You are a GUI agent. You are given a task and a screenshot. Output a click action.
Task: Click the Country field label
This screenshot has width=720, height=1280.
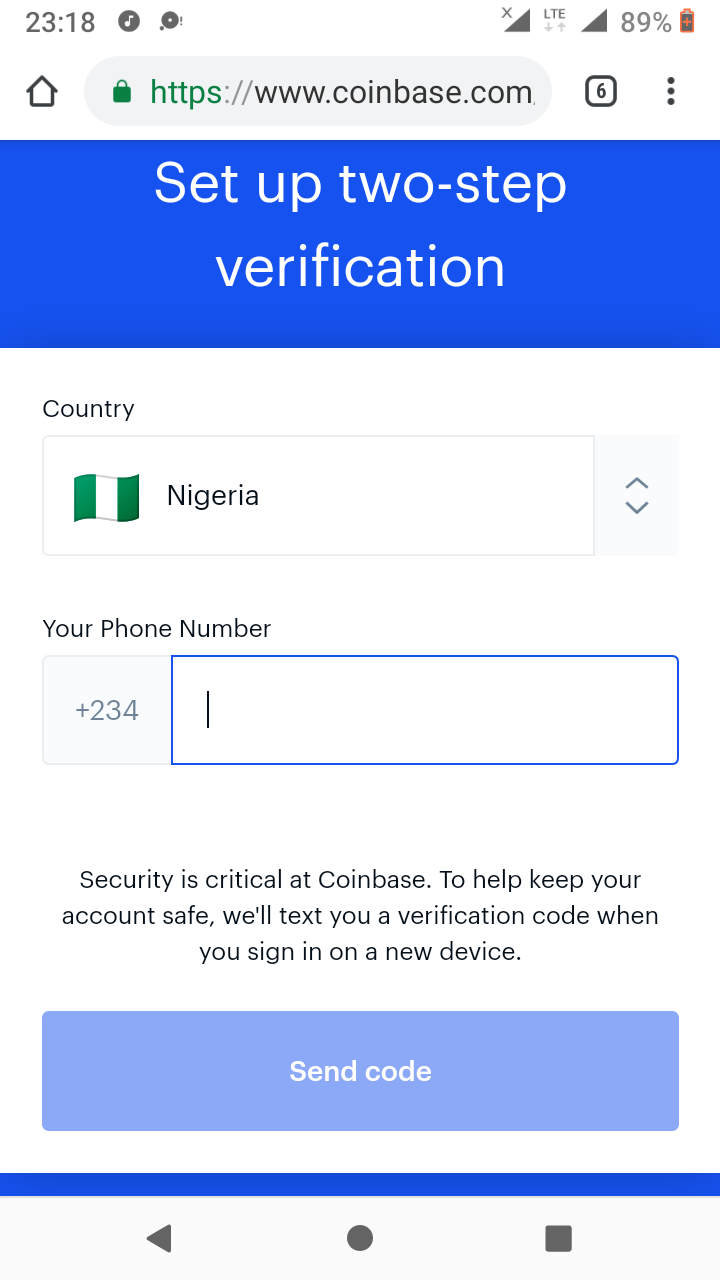tap(88, 408)
